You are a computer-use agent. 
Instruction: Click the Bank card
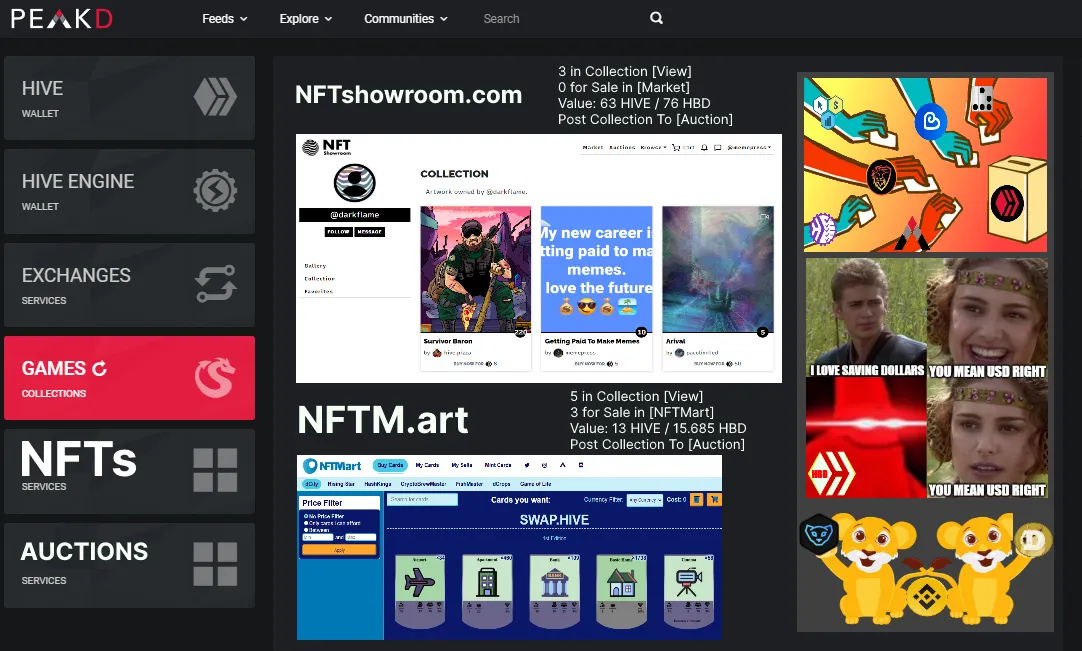[x=554, y=591]
